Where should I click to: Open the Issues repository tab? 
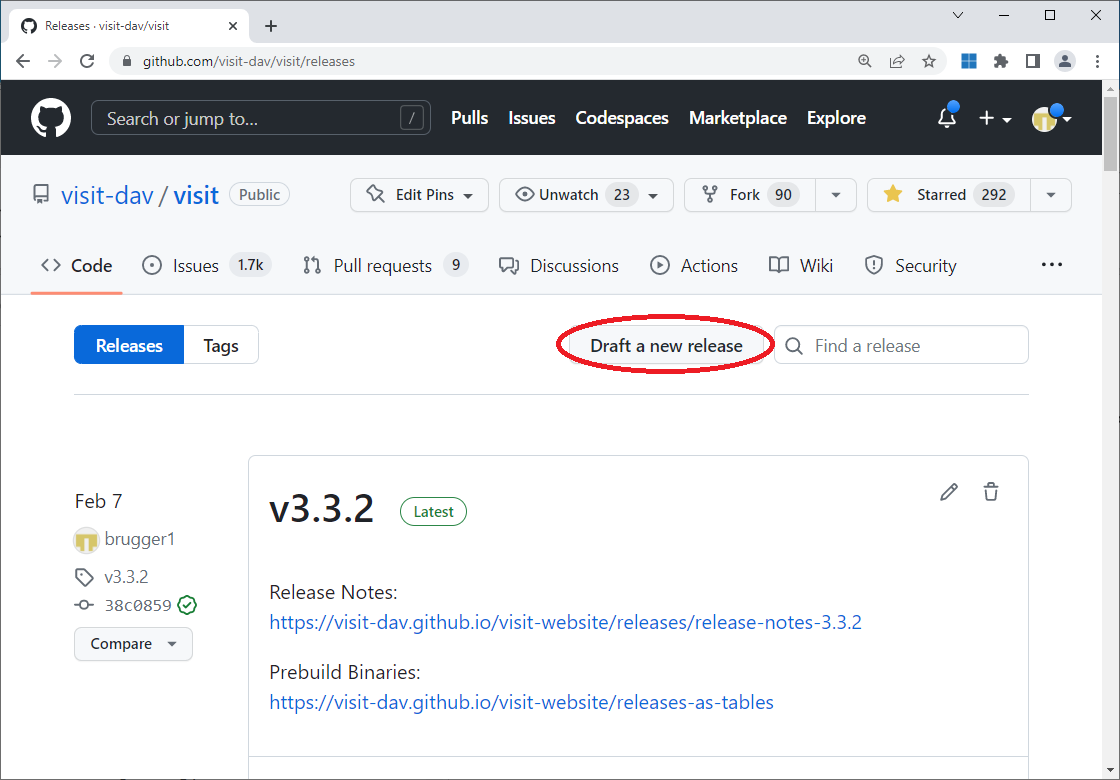206,266
